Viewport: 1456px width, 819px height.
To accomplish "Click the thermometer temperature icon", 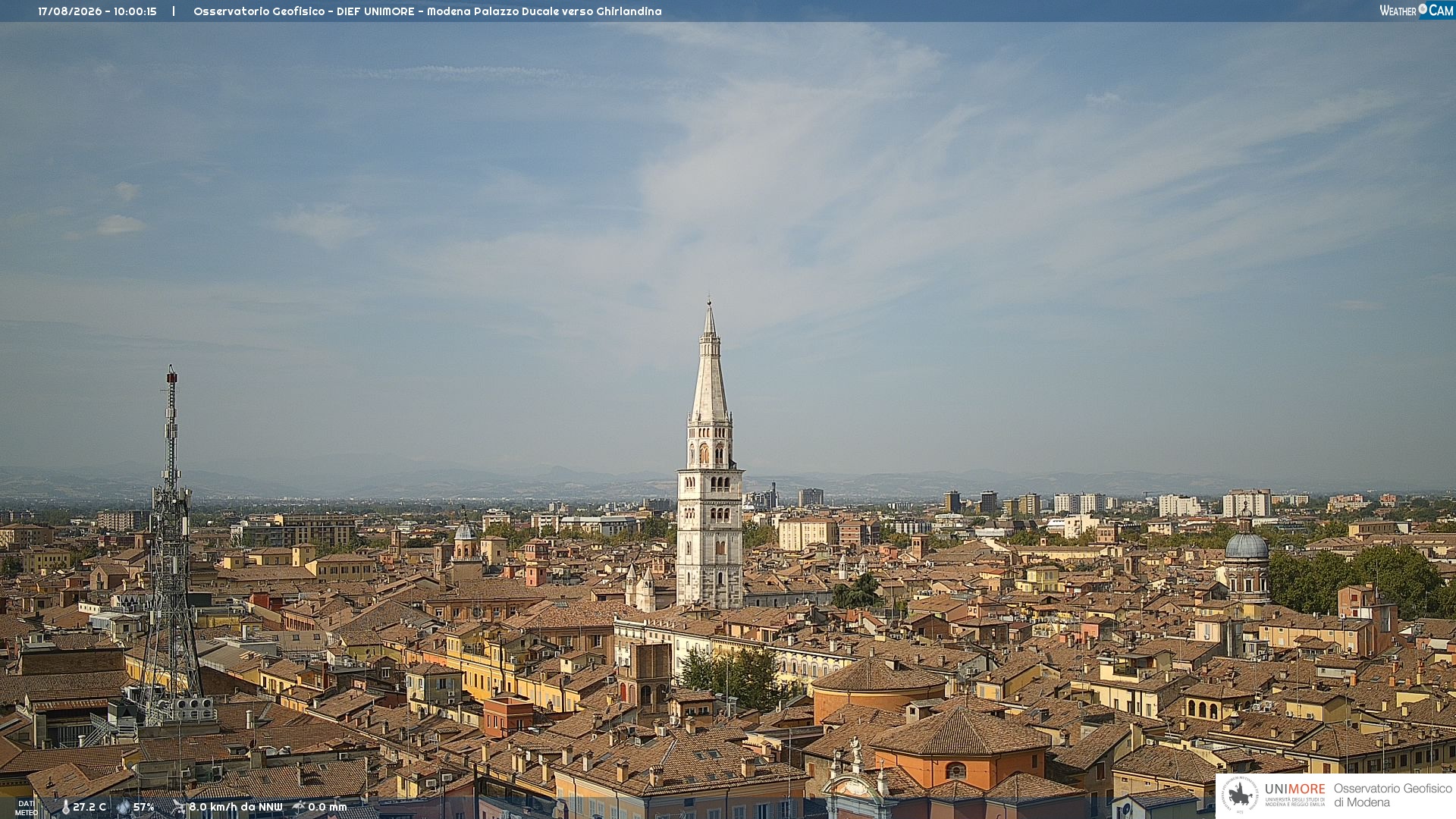I will tap(66, 807).
